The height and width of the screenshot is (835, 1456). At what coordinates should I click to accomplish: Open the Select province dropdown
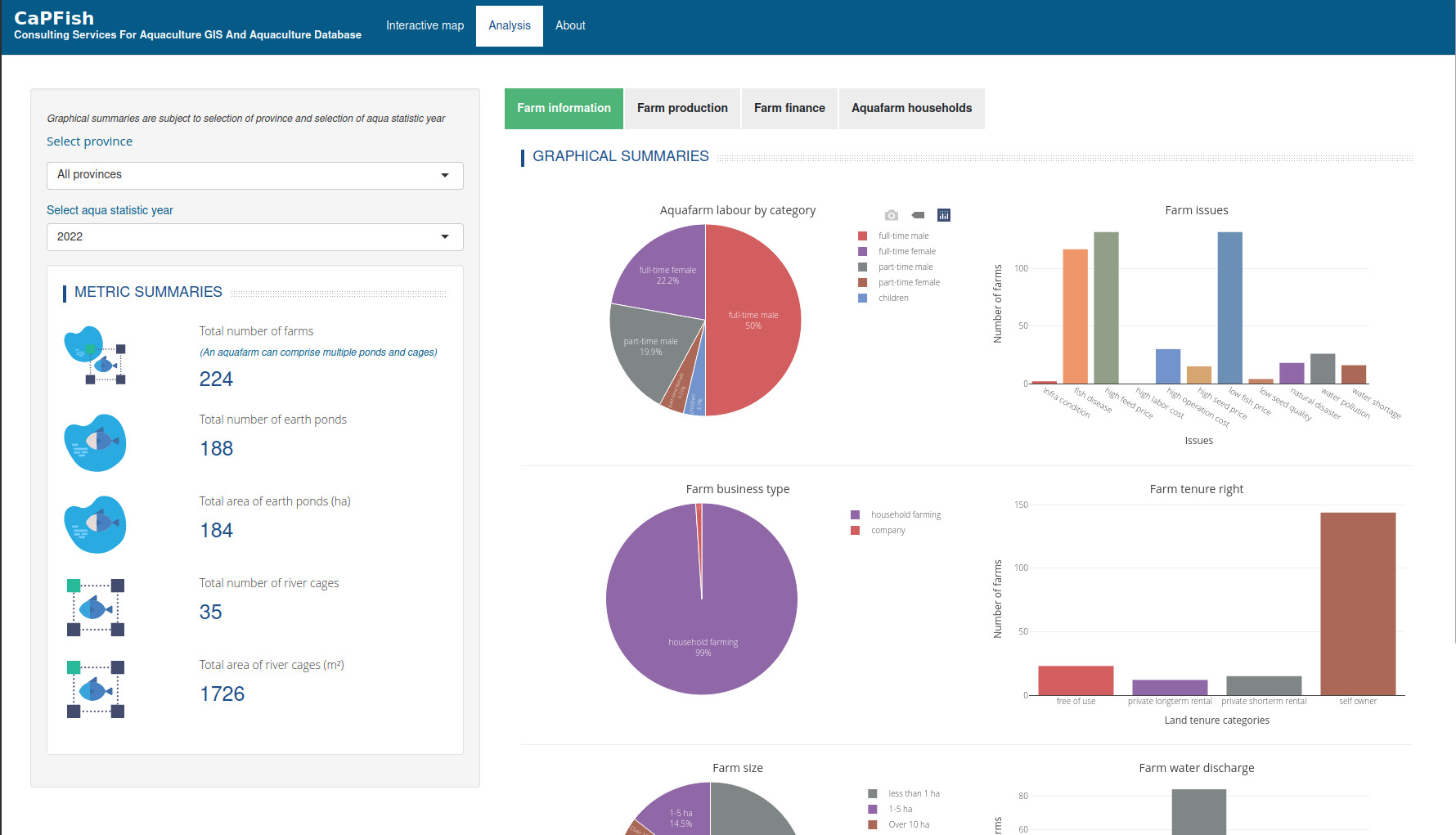254,175
